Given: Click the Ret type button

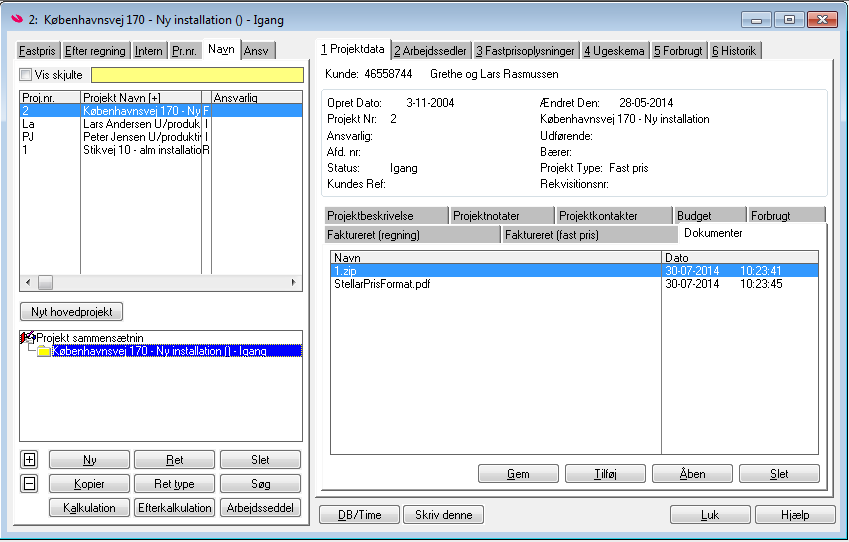Looking at the screenshot, I should (x=174, y=484).
